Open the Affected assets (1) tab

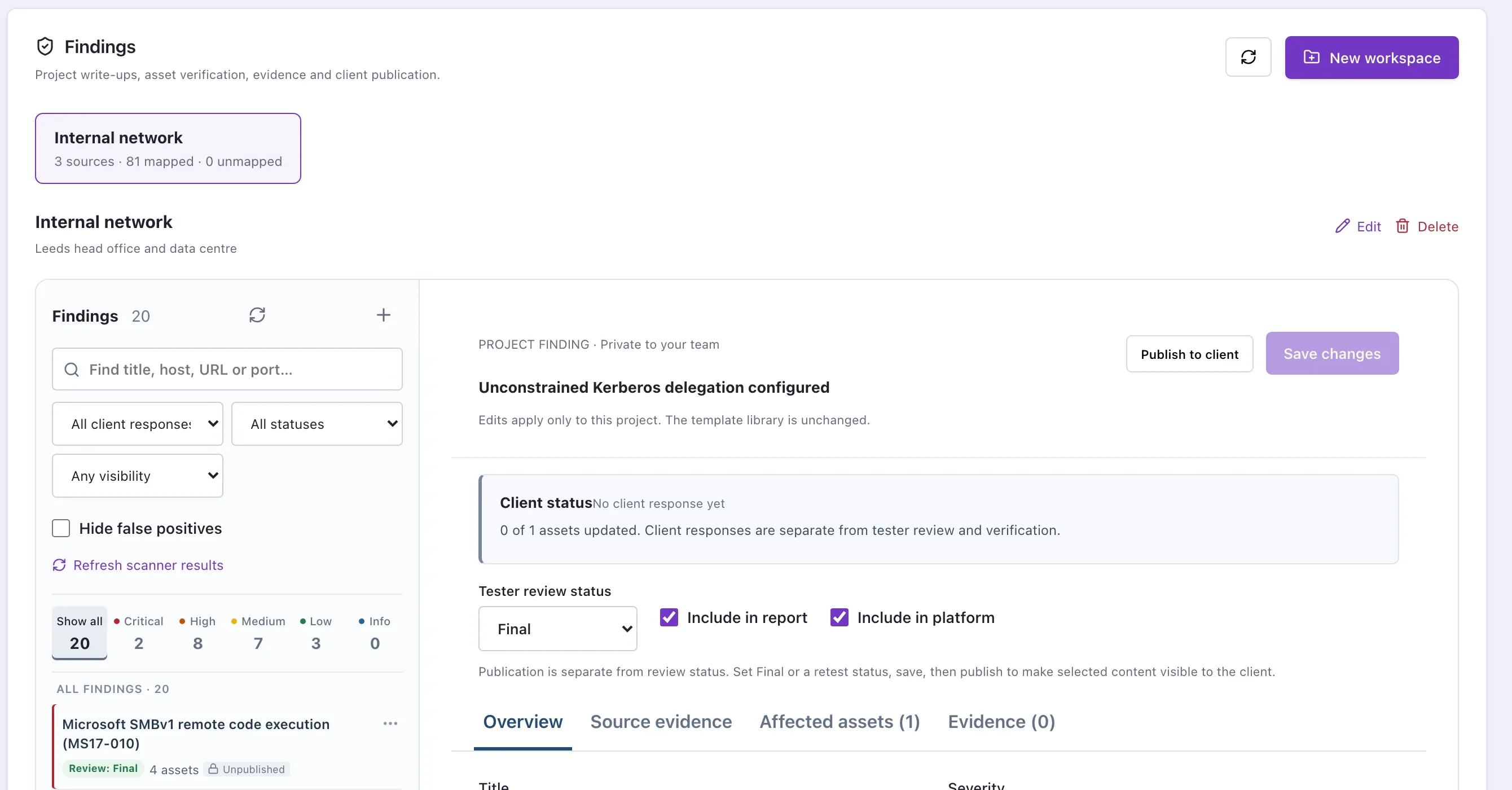point(839,721)
